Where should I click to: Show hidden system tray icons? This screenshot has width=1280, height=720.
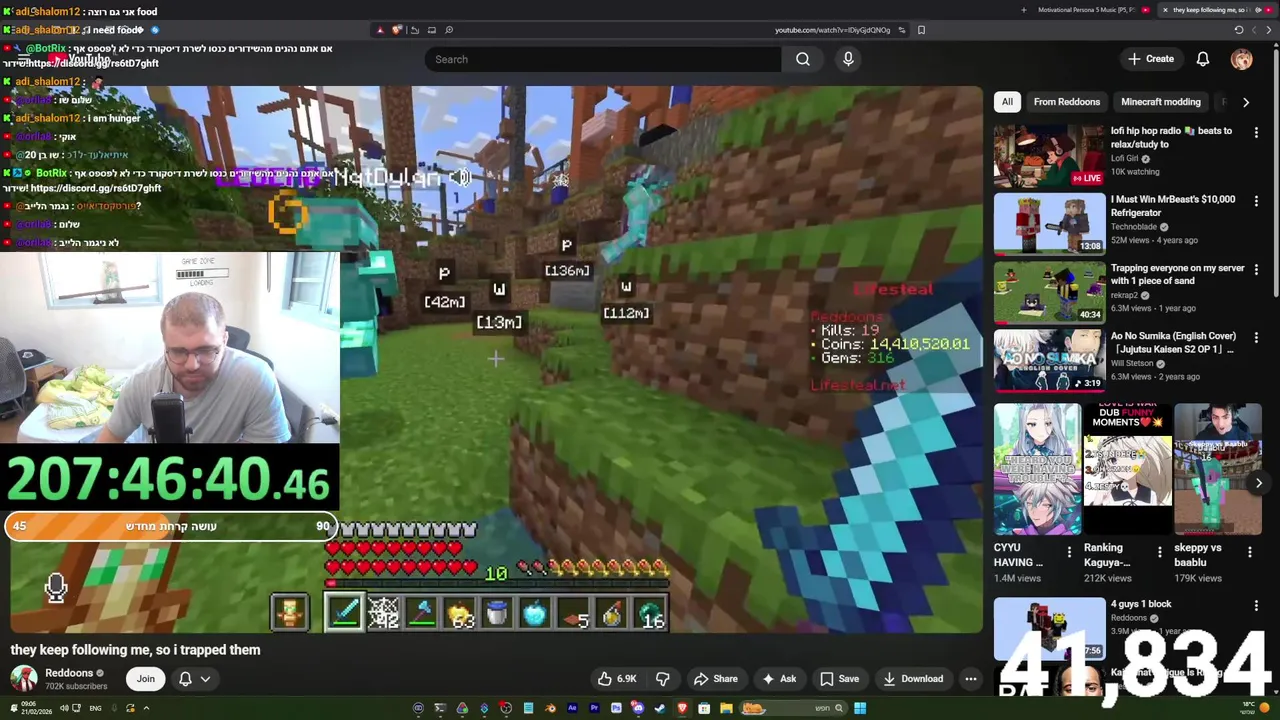146,708
